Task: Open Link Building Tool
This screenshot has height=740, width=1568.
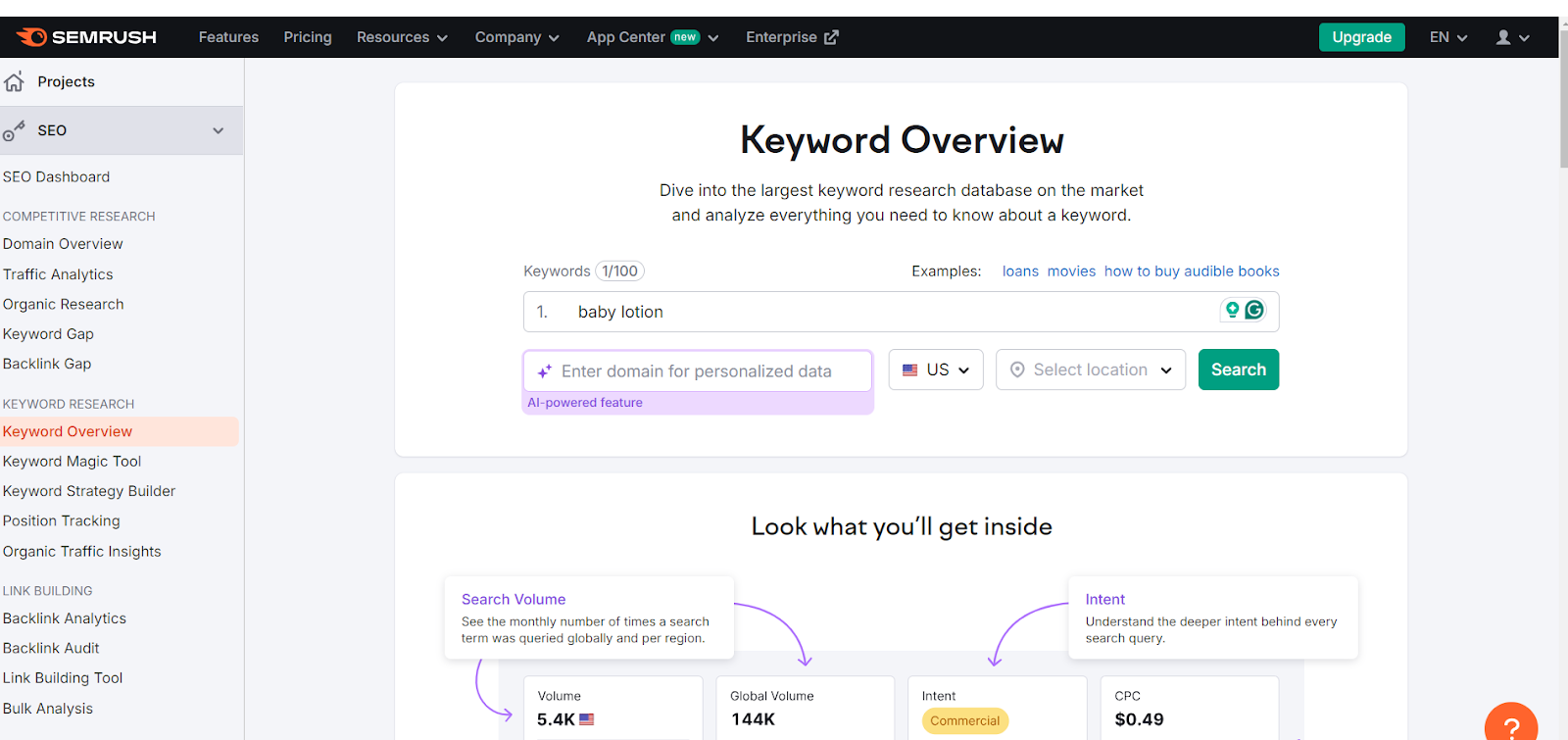Action: tap(63, 678)
